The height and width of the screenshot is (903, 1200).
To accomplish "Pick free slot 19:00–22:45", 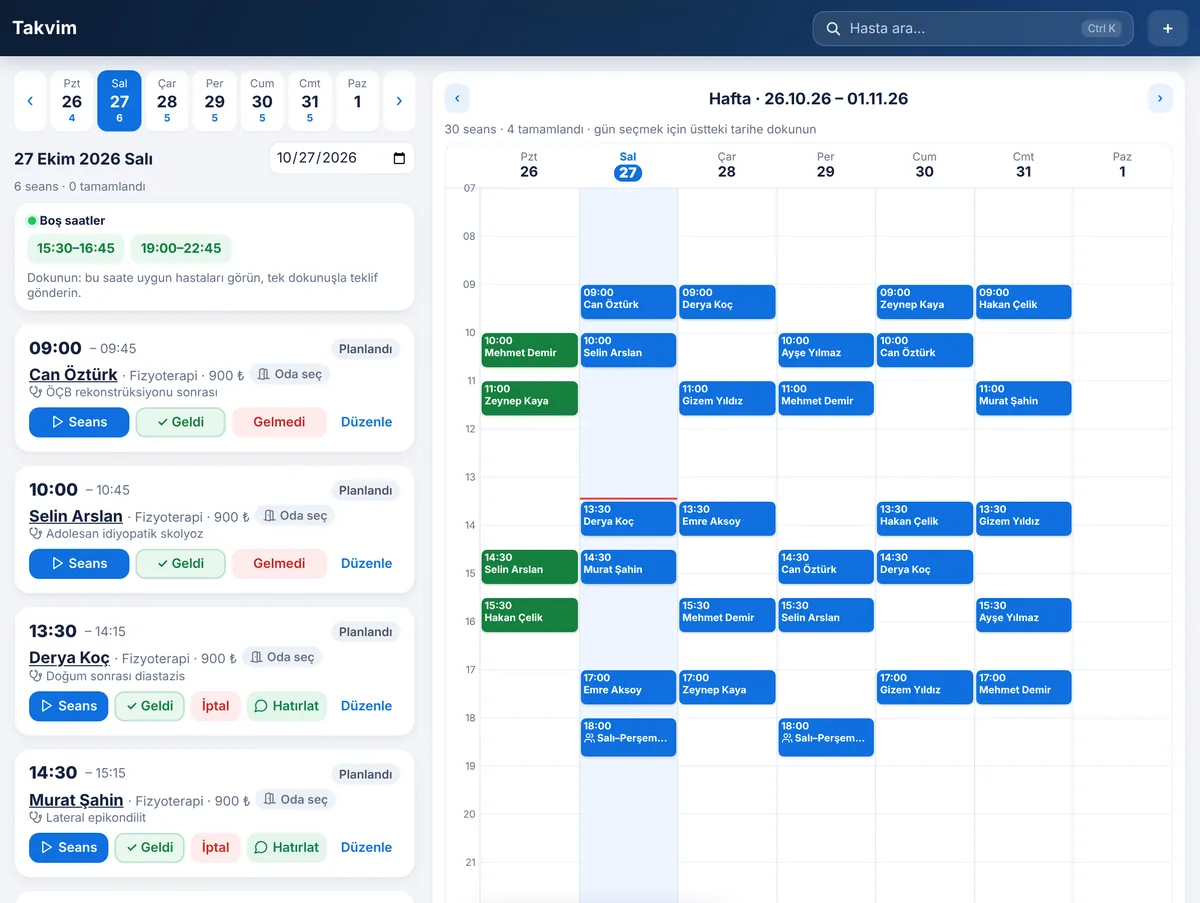I will point(181,249).
